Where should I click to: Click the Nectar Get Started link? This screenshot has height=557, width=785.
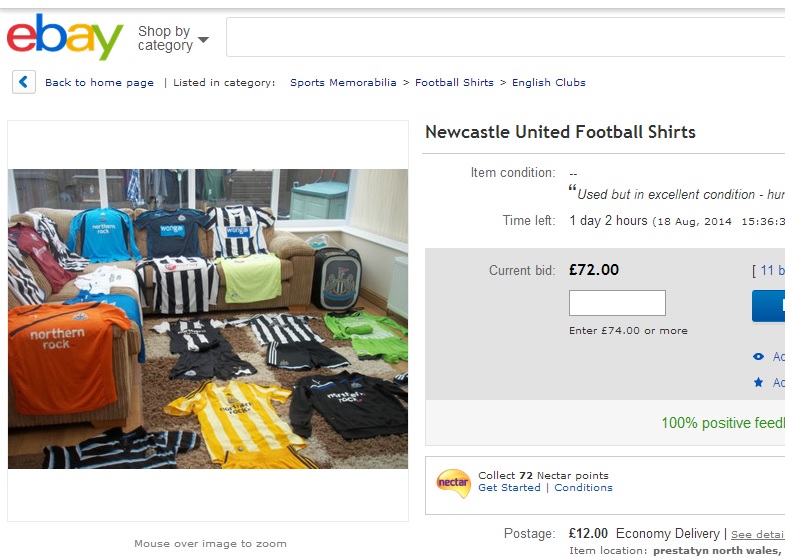(509, 488)
